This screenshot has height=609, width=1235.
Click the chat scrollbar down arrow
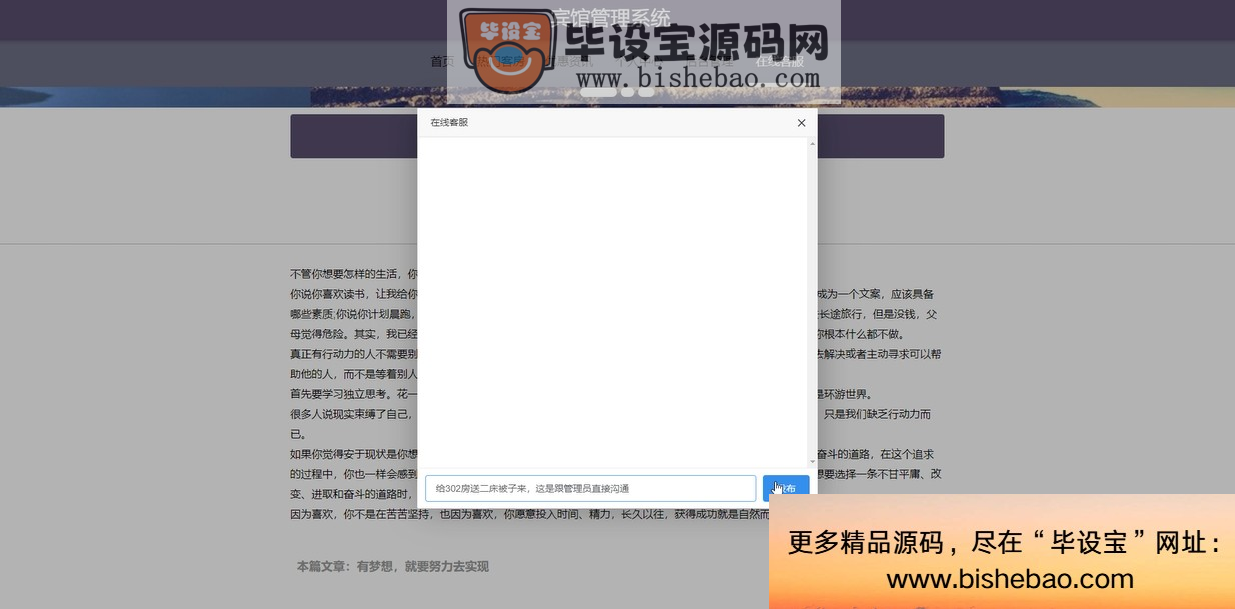(x=812, y=463)
